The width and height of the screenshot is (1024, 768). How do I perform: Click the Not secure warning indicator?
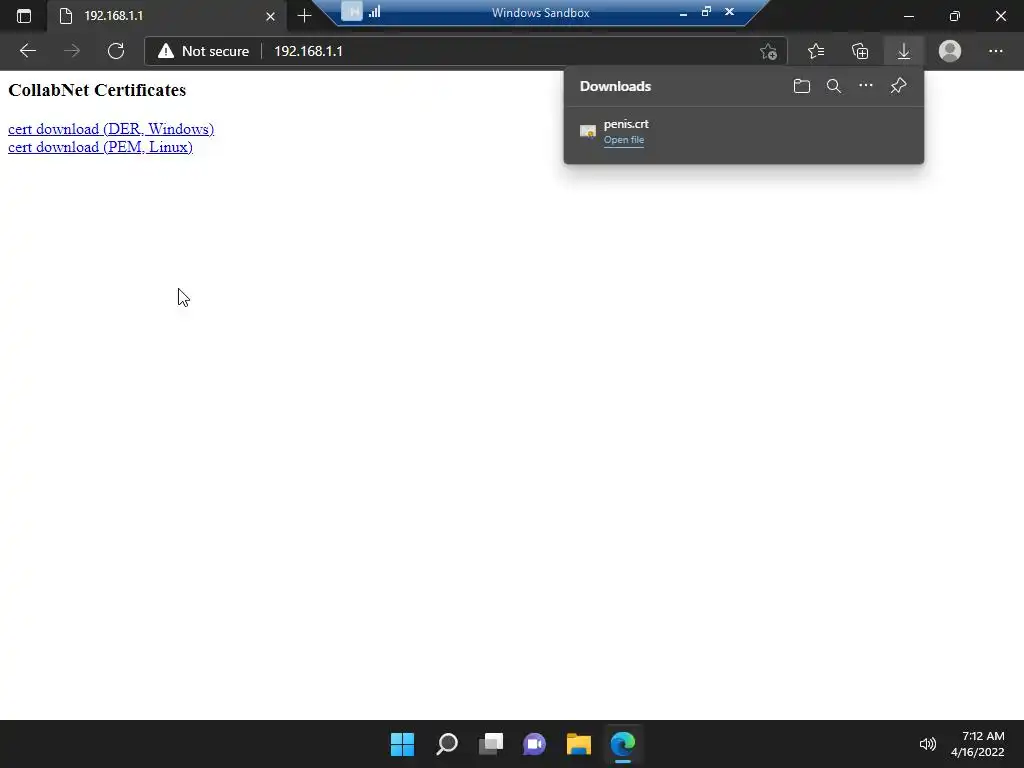tap(204, 51)
